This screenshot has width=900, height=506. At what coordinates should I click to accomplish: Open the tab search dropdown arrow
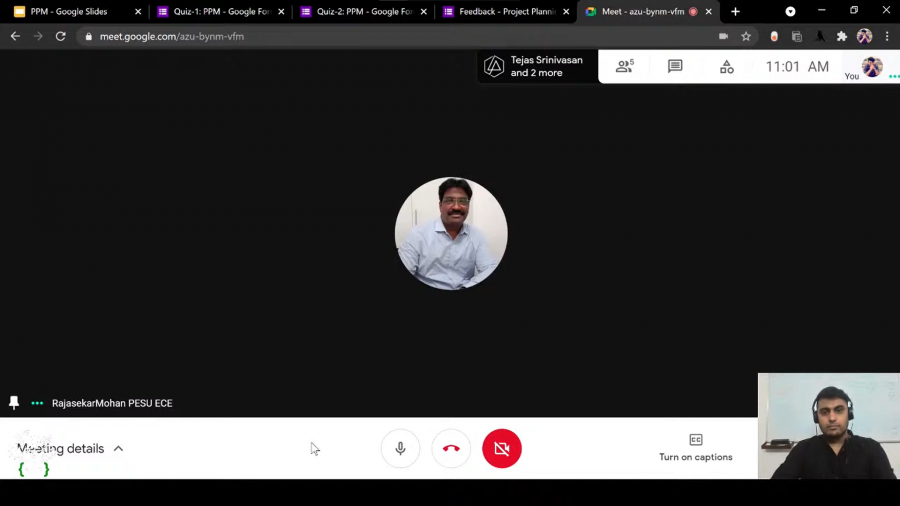tap(790, 11)
